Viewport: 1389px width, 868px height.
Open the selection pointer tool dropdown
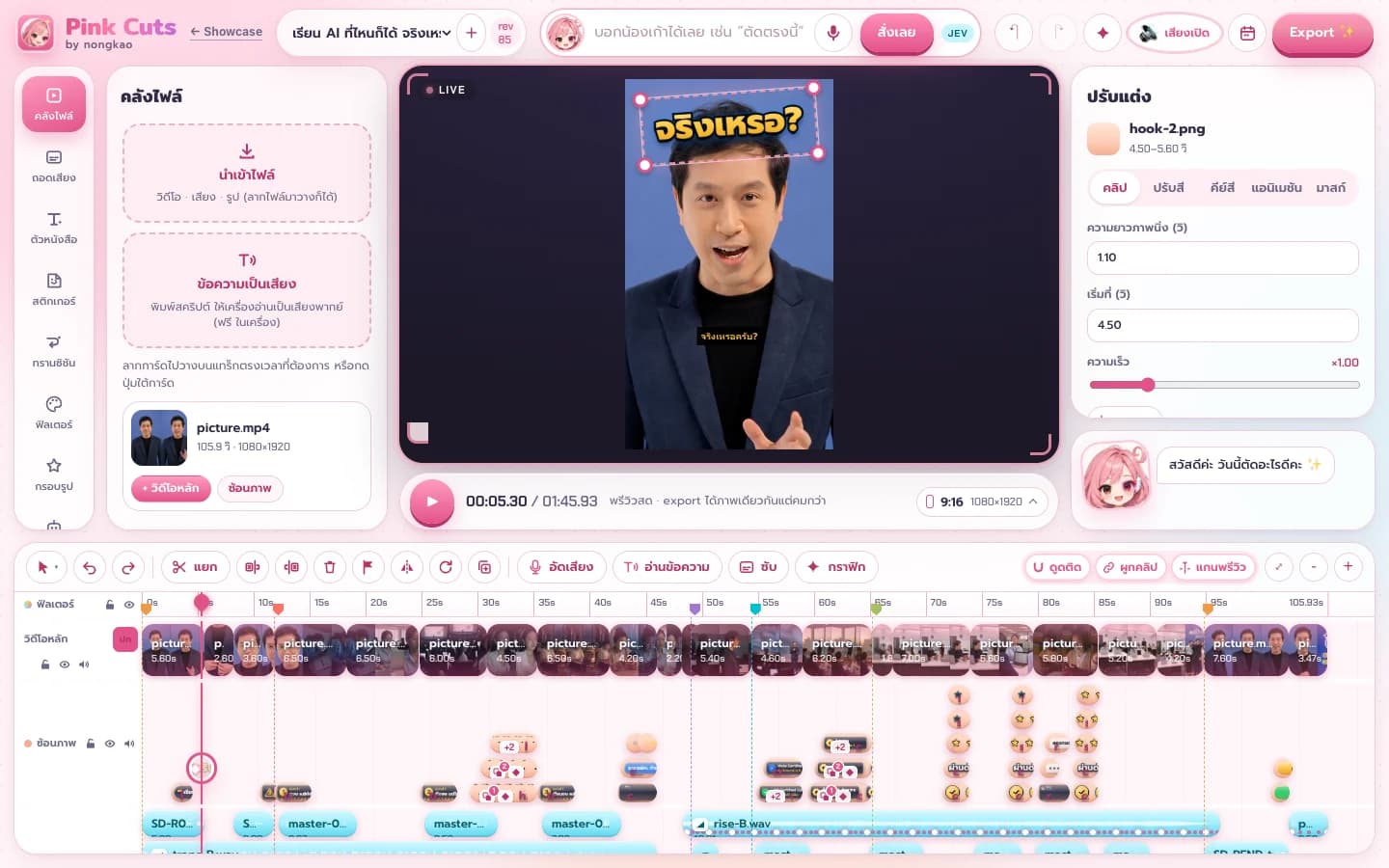pyautogui.click(x=45, y=567)
